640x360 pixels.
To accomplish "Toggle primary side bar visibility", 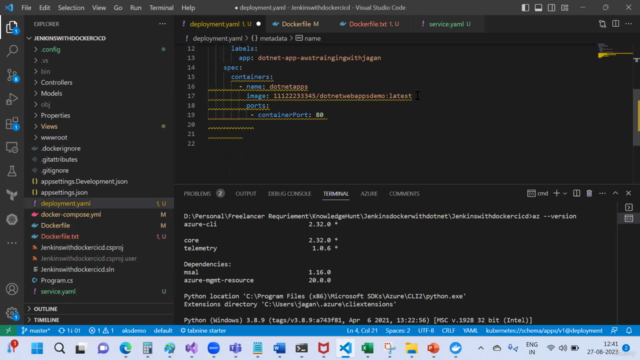I will (x=525, y=8).
